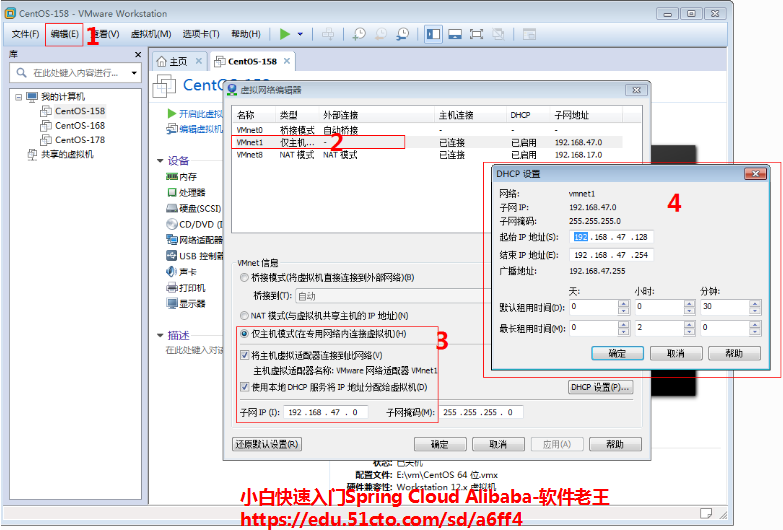
Task: Select the VMnet8 NAT row in the network list
Action: pyautogui.click(x=428, y=155)
